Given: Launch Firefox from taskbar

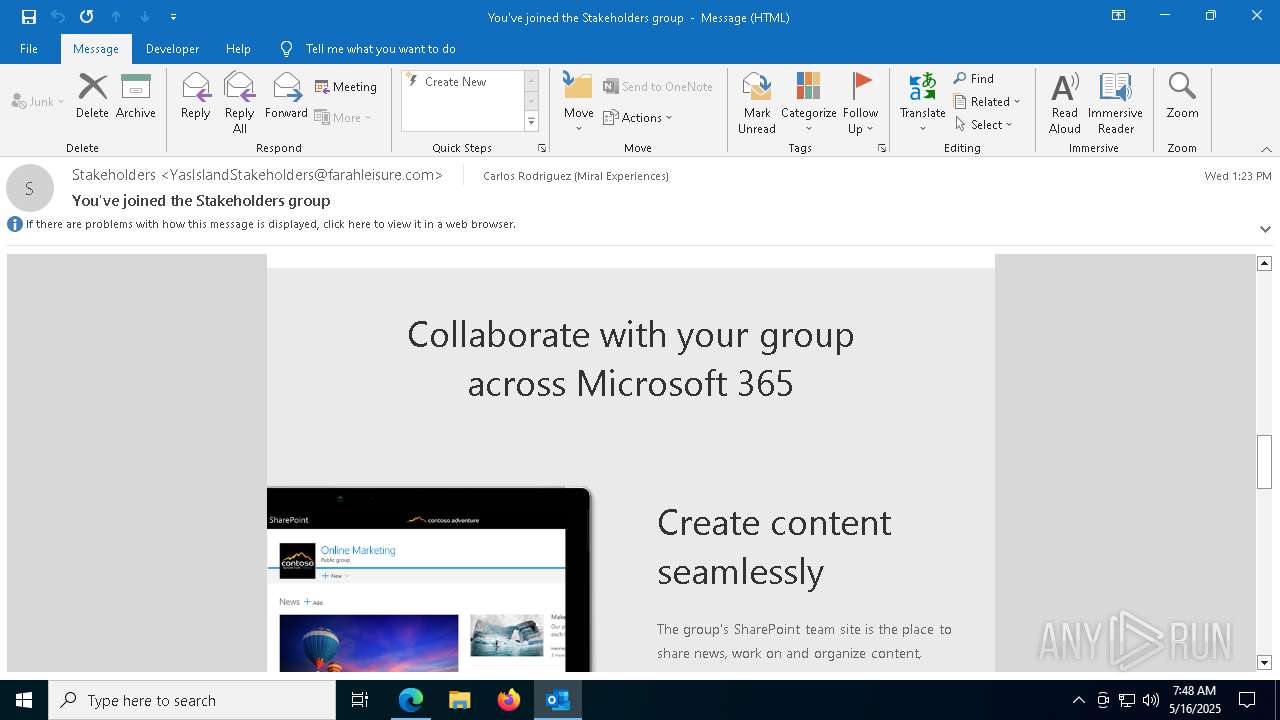Looking at the screenshot, I should pos(509,700).
